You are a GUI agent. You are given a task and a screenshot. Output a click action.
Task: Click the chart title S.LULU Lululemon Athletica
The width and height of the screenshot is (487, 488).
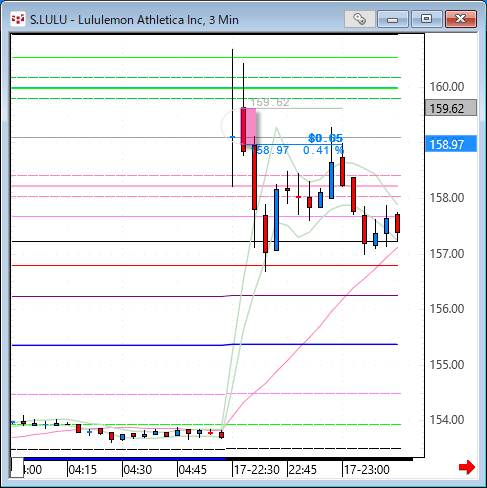pyautogui.click(x=134, y=20)
